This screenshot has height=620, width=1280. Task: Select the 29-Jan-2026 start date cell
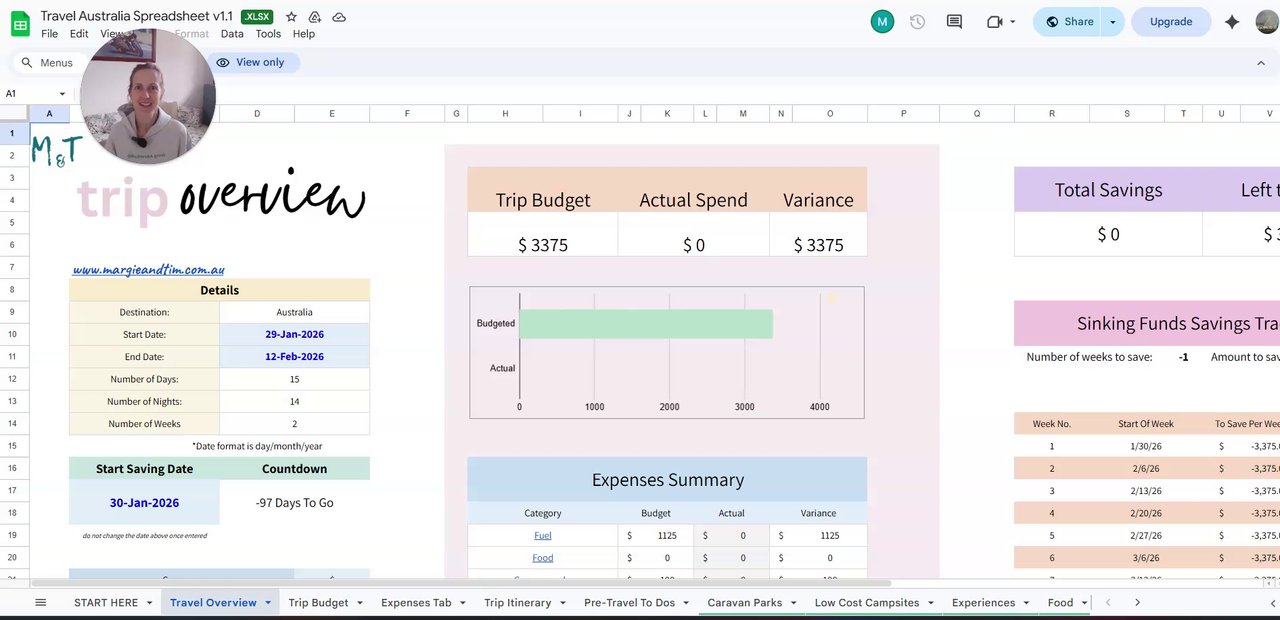(294, 335)
